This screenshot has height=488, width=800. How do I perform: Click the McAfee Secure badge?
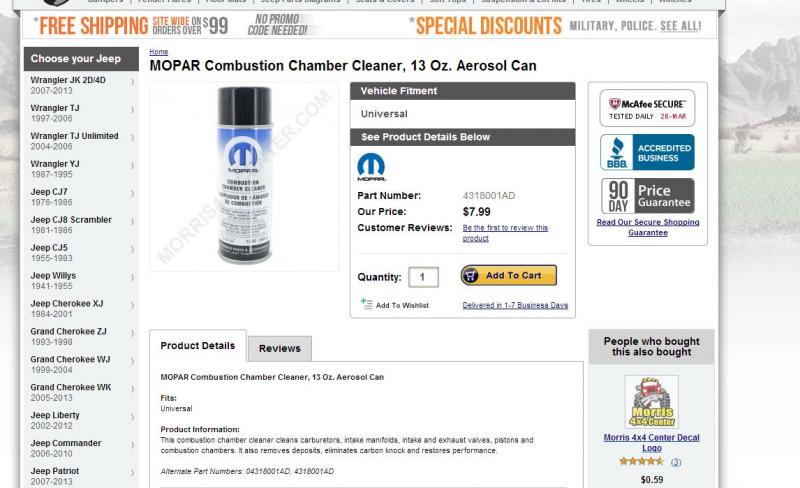coord(647,108)
